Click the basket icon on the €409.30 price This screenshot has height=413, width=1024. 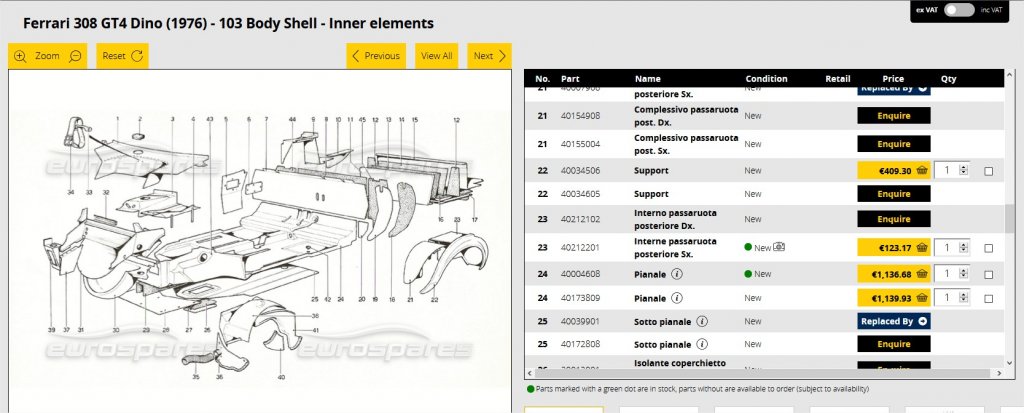point(921,170)
